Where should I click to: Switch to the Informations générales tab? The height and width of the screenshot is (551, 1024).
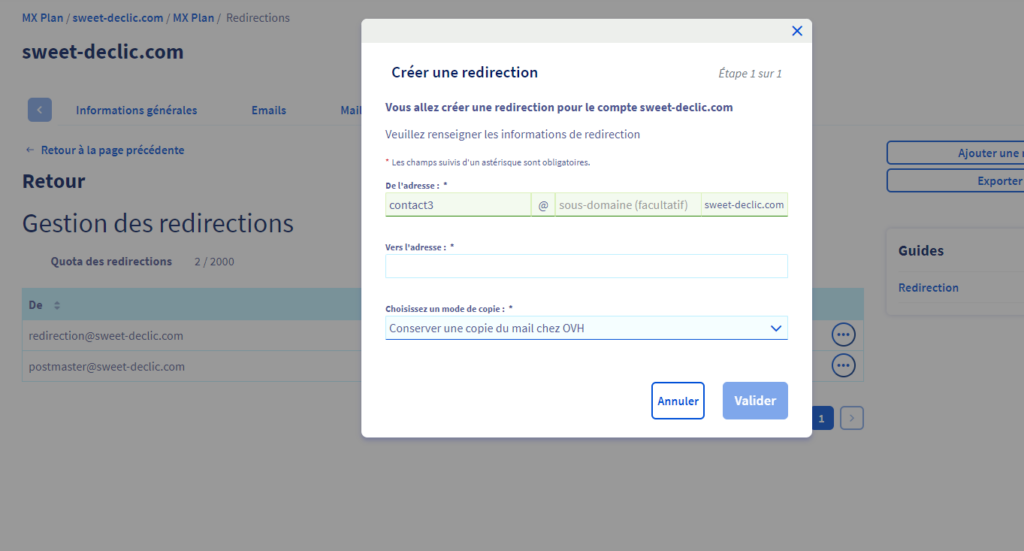tap(136, 110)
